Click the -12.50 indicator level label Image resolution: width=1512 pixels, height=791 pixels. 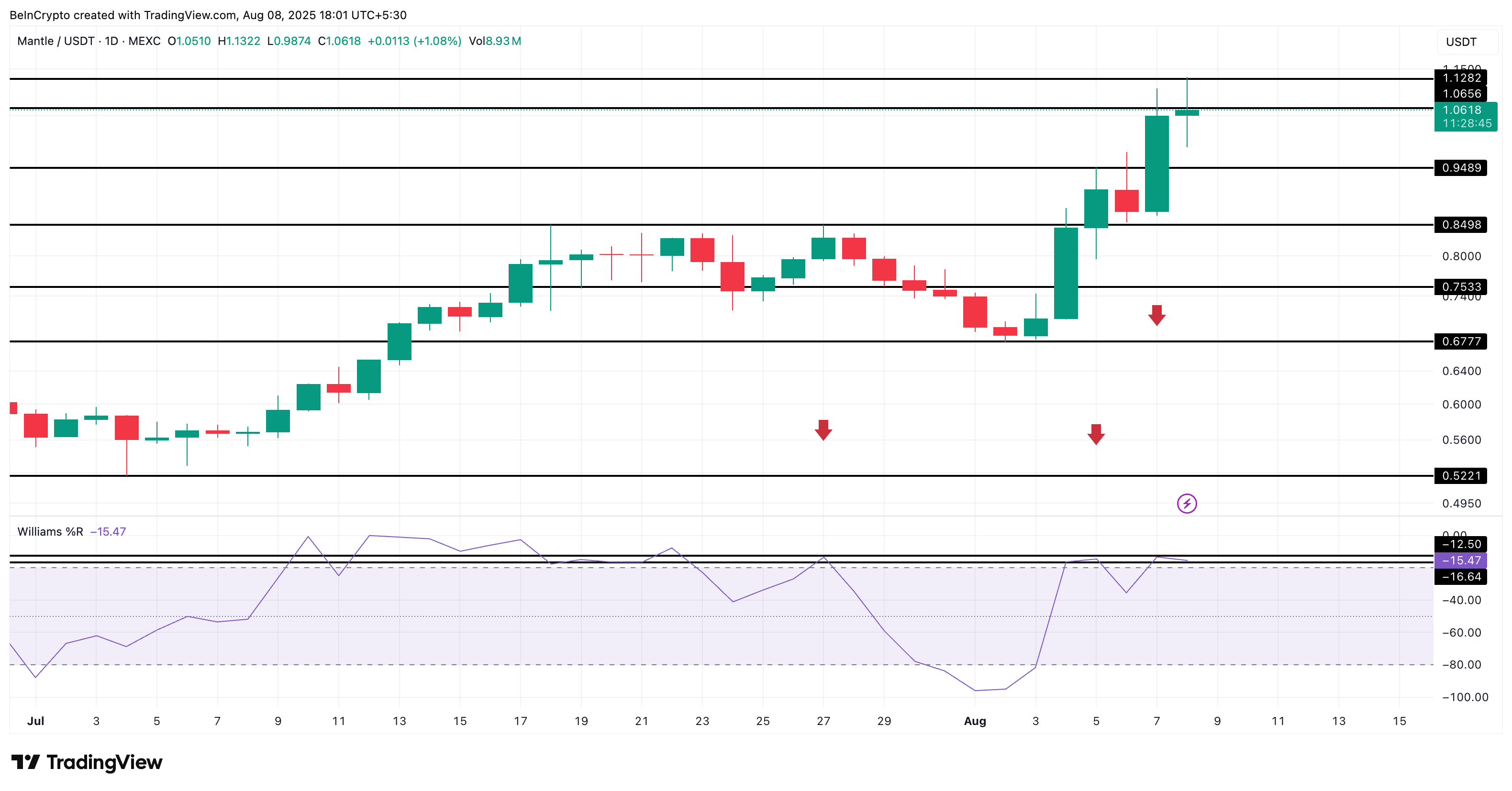point(1460,544)
